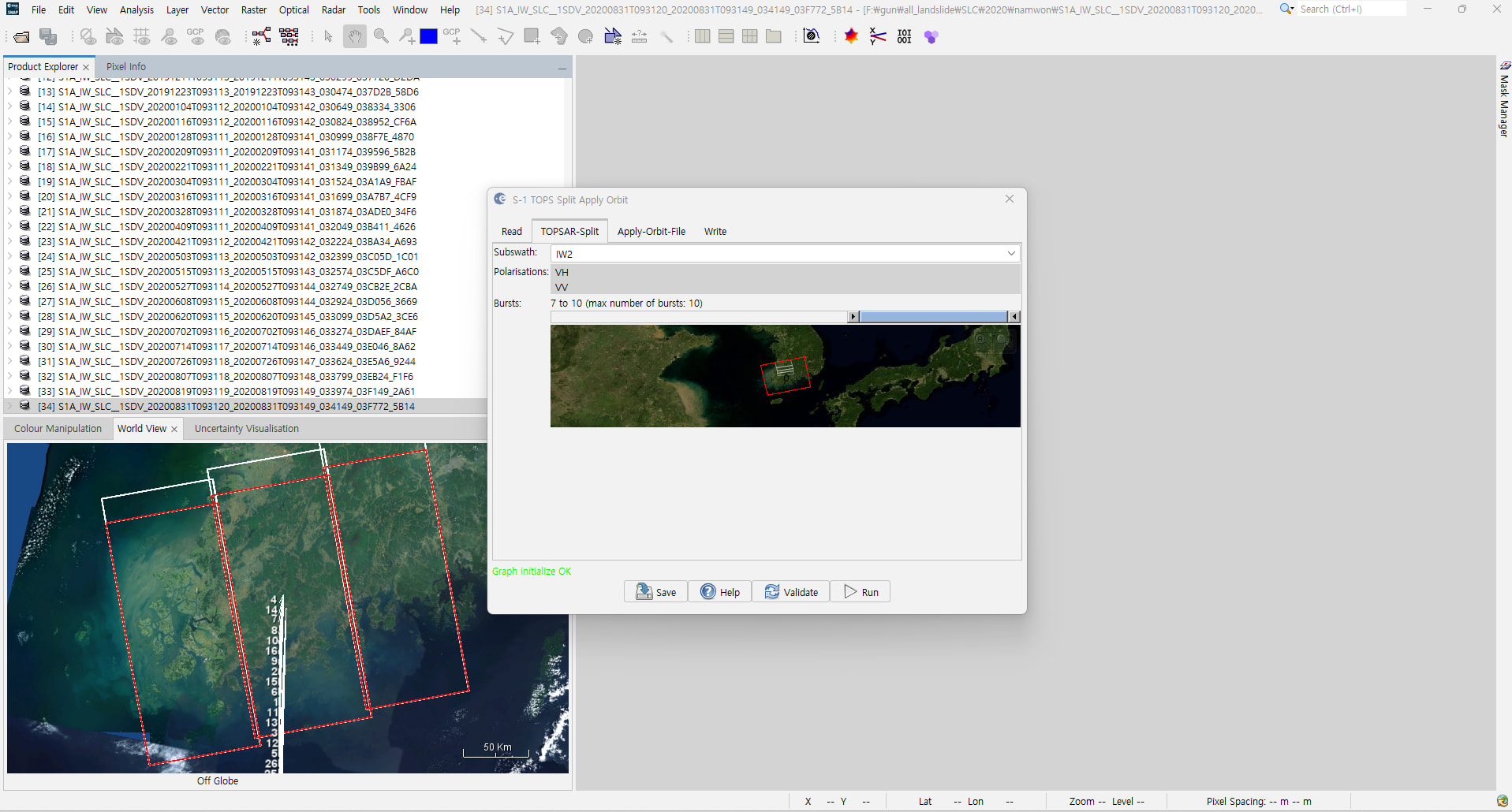Click the Open Product folder icon
Image resolution: width=1512 pixels, height=812 pixels.
tap(21, 37)
